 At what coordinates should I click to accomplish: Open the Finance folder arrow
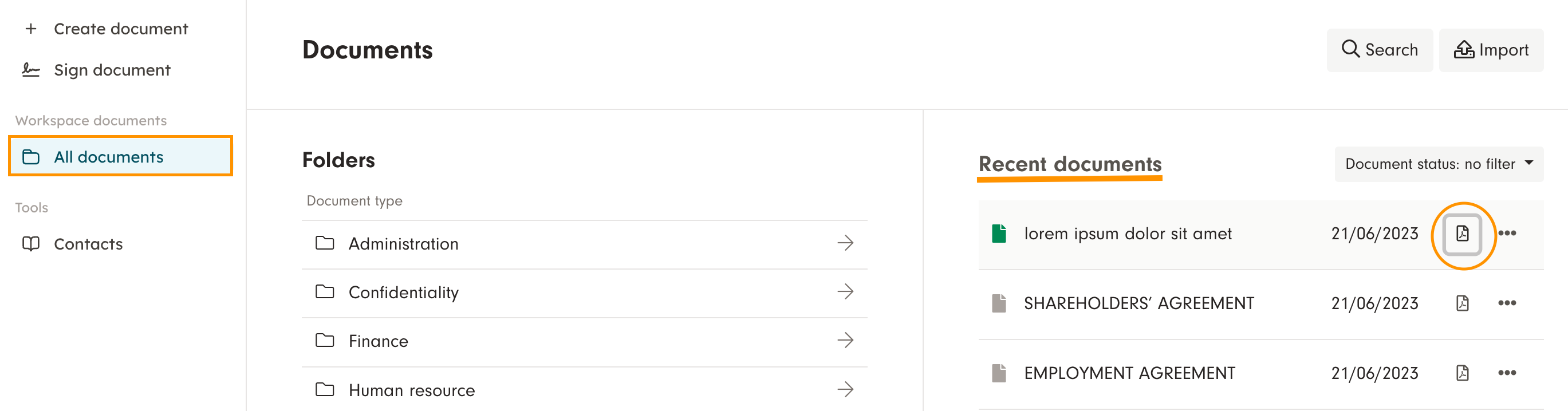845,341
